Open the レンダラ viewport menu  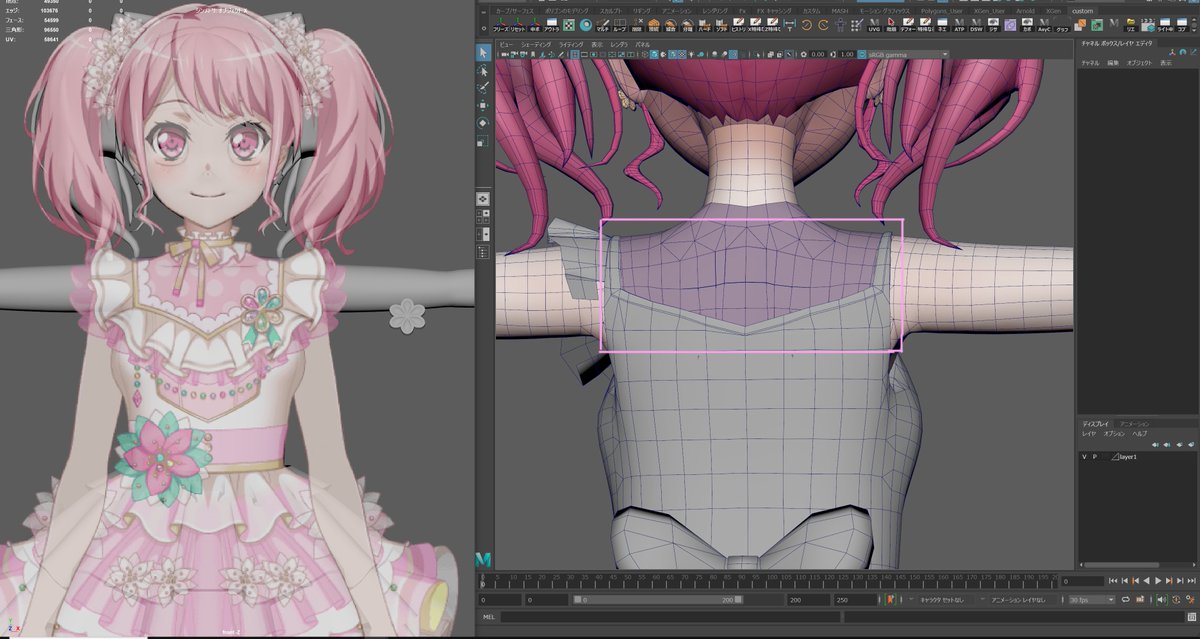(x=619, y=45)
